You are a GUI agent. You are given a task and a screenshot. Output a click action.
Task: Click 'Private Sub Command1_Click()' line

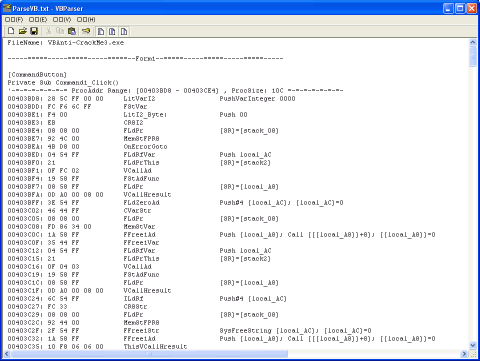pos(63,83)
